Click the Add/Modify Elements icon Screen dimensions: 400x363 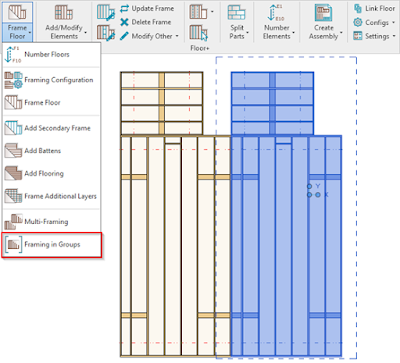coord(64,13)
